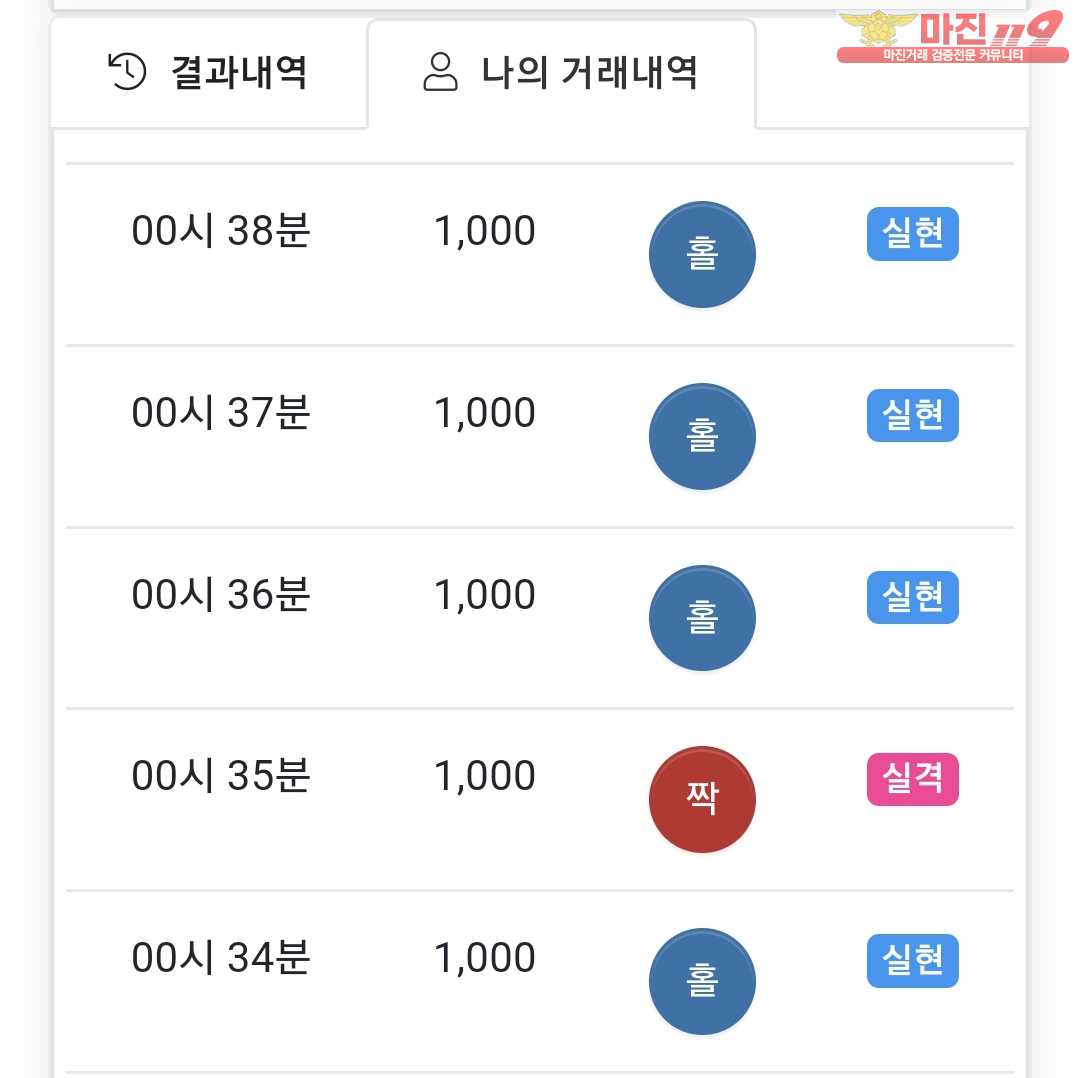
Task: Click the 1,000 amount at 00시 37분
Action: [x=485, y=414]
